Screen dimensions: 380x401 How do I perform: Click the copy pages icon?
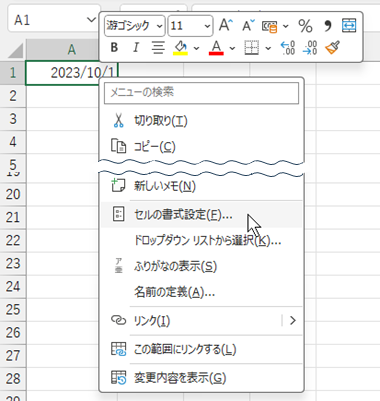pyautogui.click(x=118, y=146)
